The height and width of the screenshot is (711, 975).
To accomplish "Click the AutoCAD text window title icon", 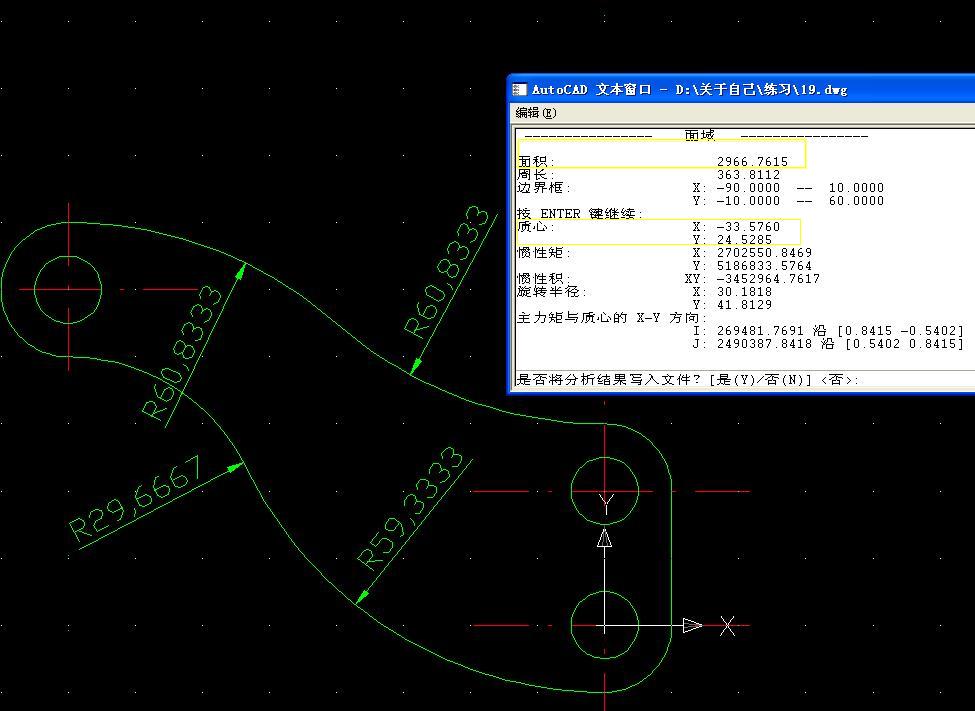I will coord(519,90).
